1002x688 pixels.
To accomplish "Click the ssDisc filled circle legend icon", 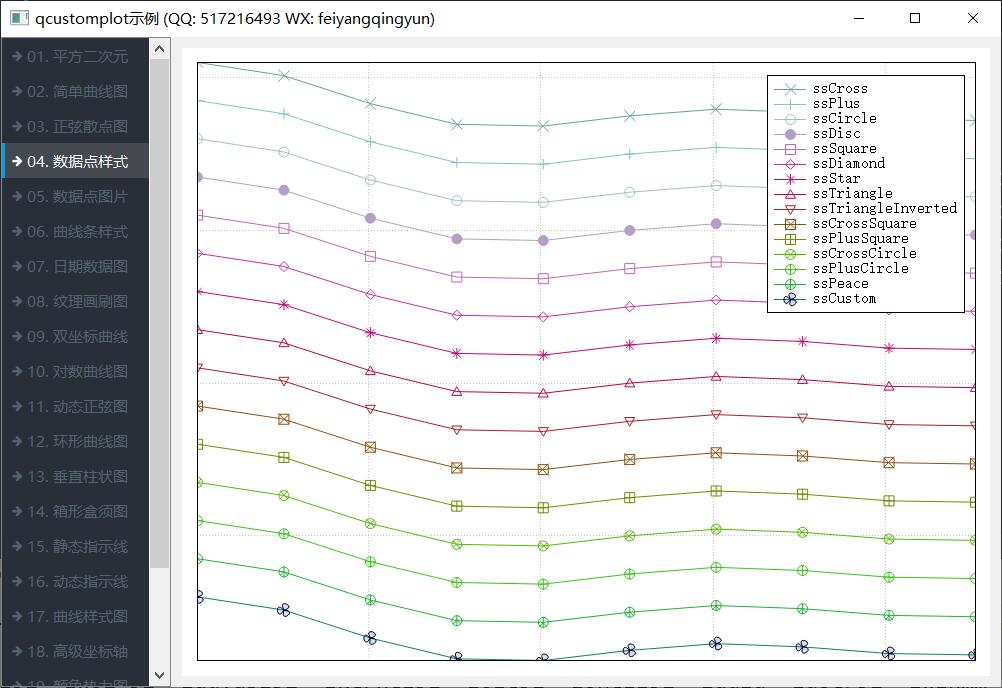I will click(790, 134).
